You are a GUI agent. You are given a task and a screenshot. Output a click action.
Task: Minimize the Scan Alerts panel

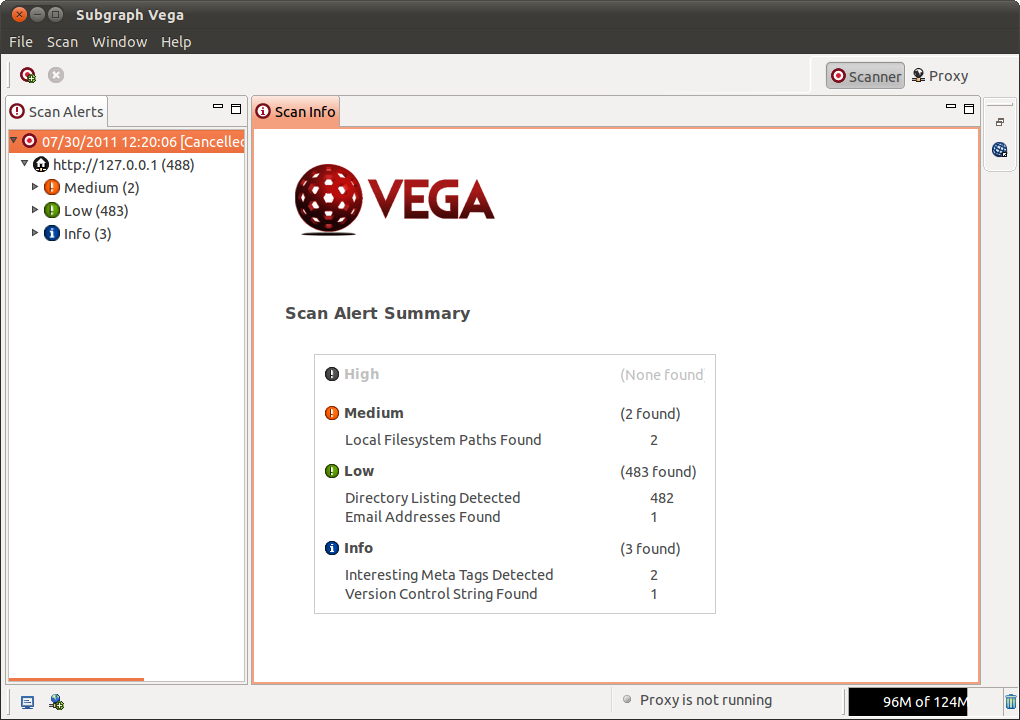[218, 107]
